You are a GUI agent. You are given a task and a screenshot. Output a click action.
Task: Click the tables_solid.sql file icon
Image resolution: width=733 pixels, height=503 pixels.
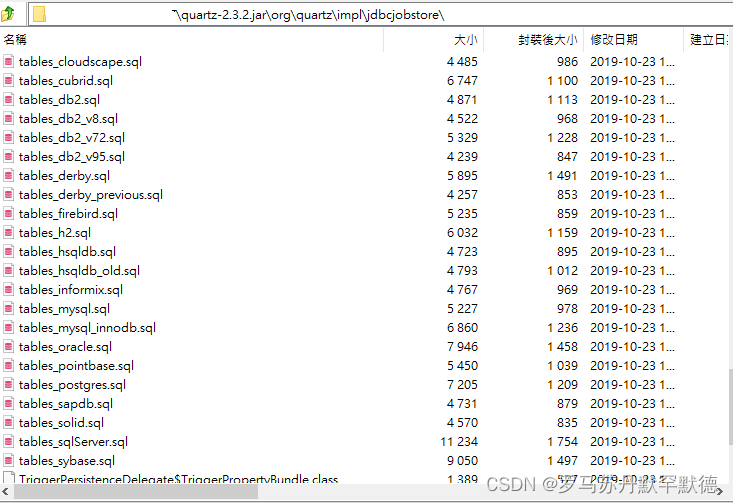coord(8,423)
